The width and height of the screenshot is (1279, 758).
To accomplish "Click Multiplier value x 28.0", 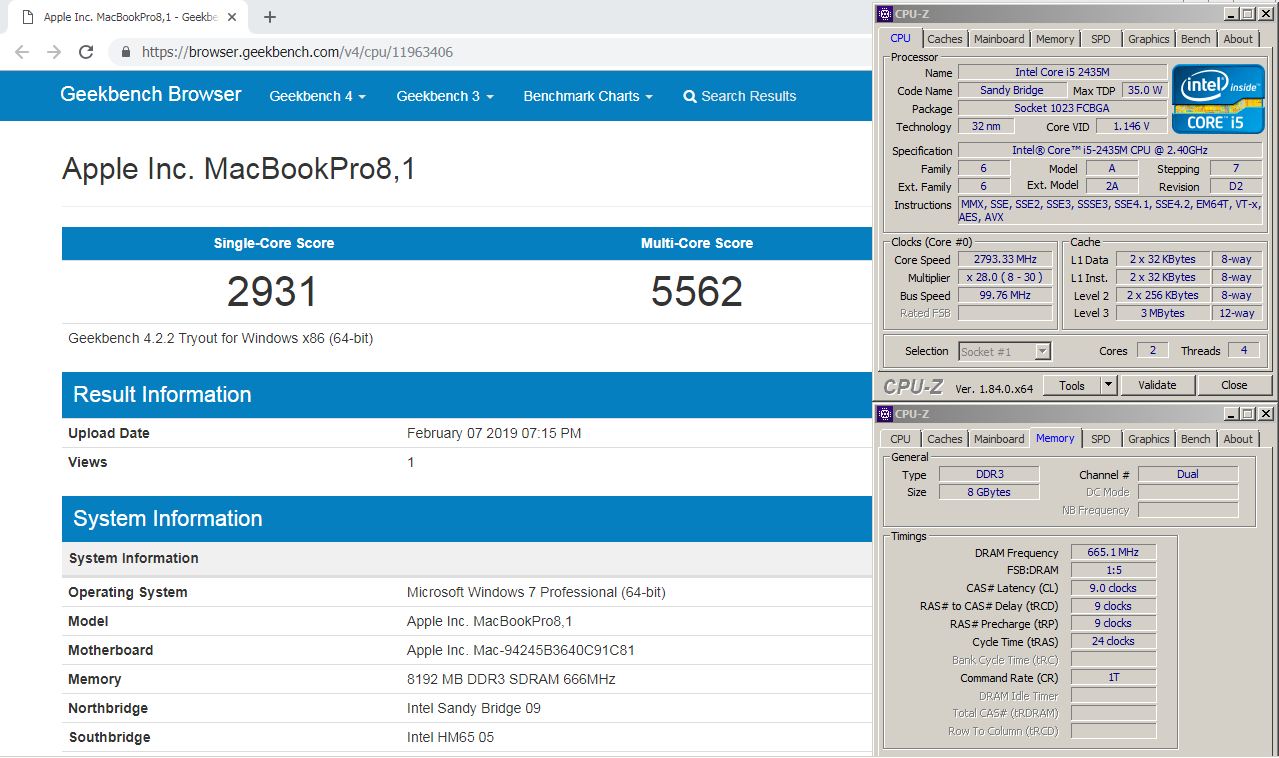I will 1006,277.
